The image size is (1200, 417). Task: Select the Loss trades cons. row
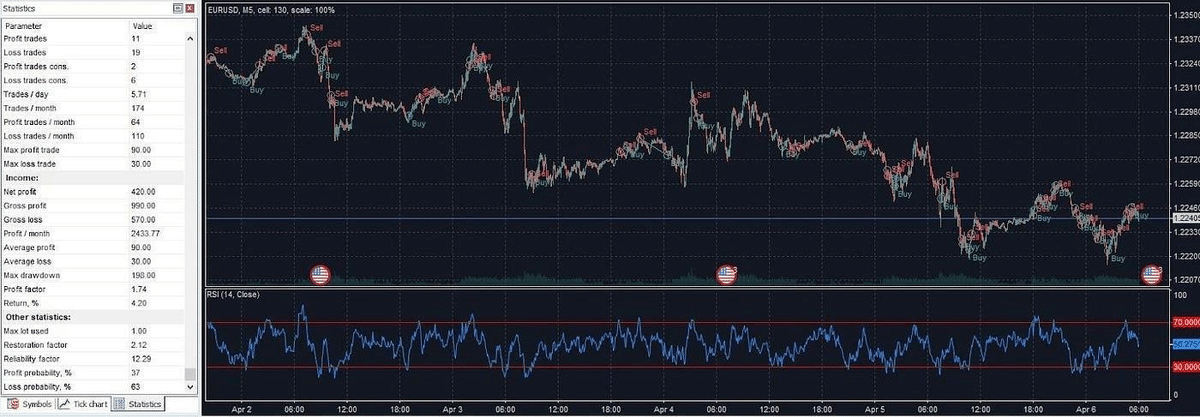[x=93, y=80]
